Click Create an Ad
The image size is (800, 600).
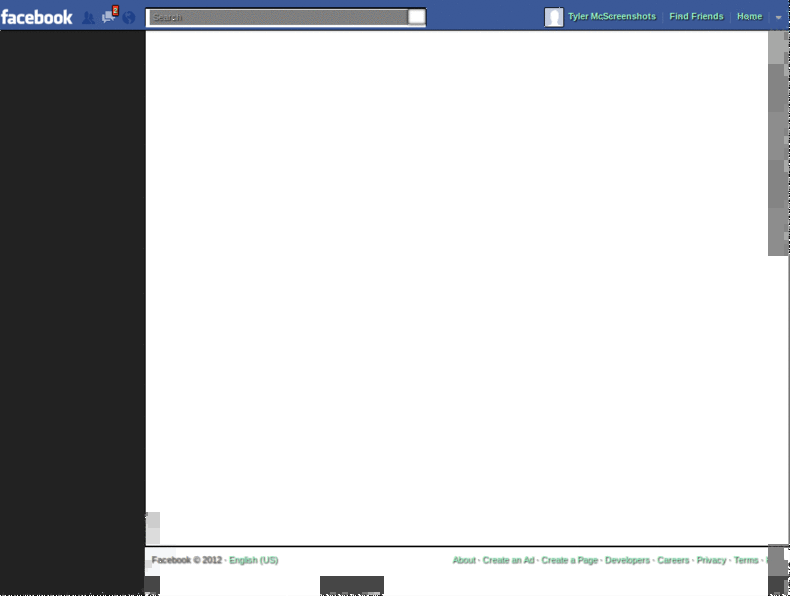(x=509, y=561)
